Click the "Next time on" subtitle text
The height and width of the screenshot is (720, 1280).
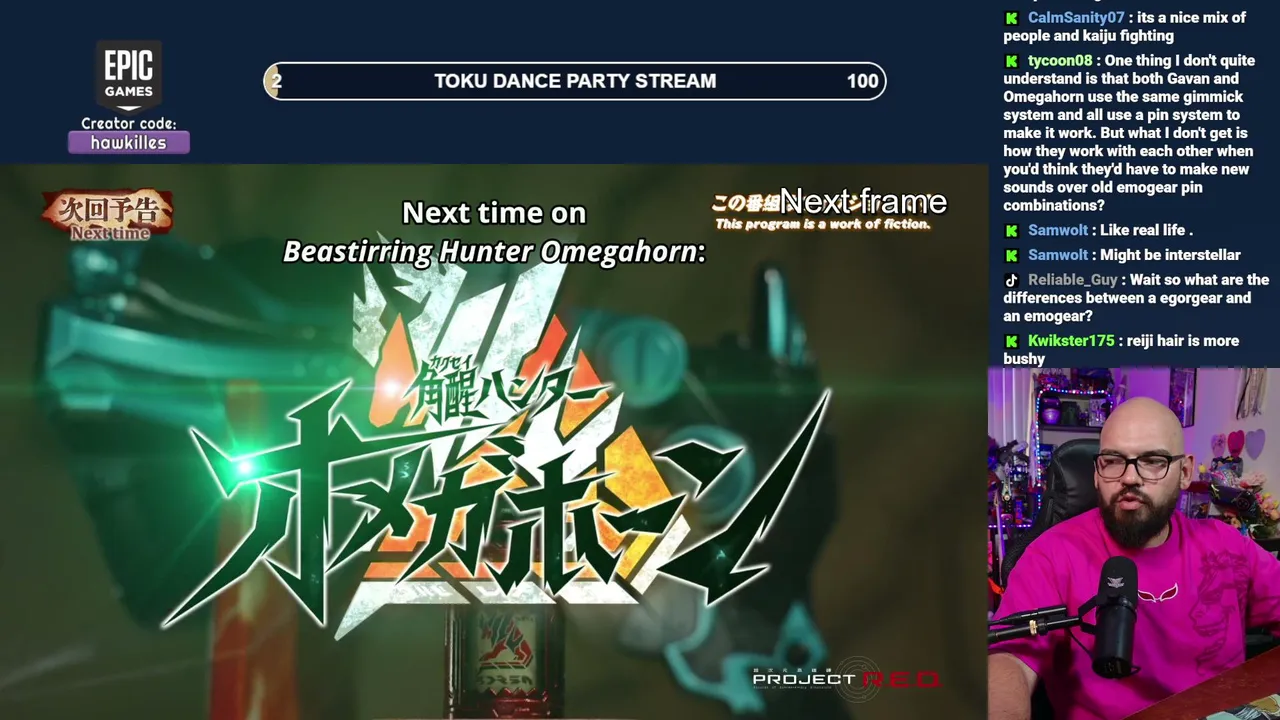494,213
